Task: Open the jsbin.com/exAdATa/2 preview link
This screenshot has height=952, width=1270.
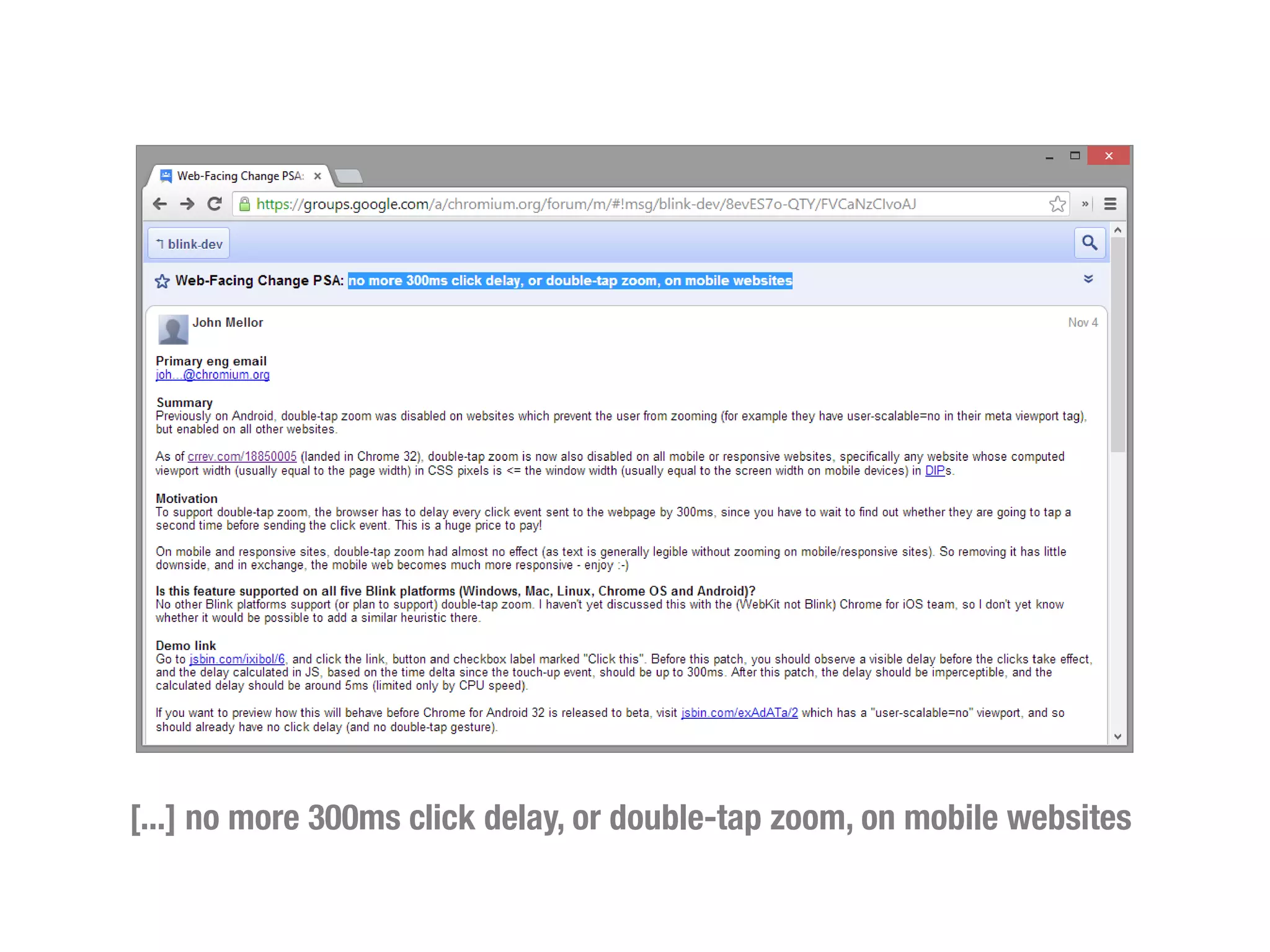Action: pyautogui.click(x=740, y=713)
